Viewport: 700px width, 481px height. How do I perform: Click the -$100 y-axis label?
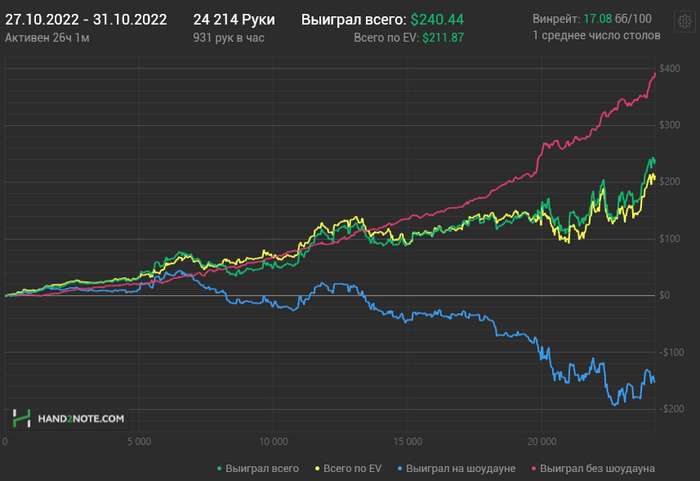tap(671, 352)
